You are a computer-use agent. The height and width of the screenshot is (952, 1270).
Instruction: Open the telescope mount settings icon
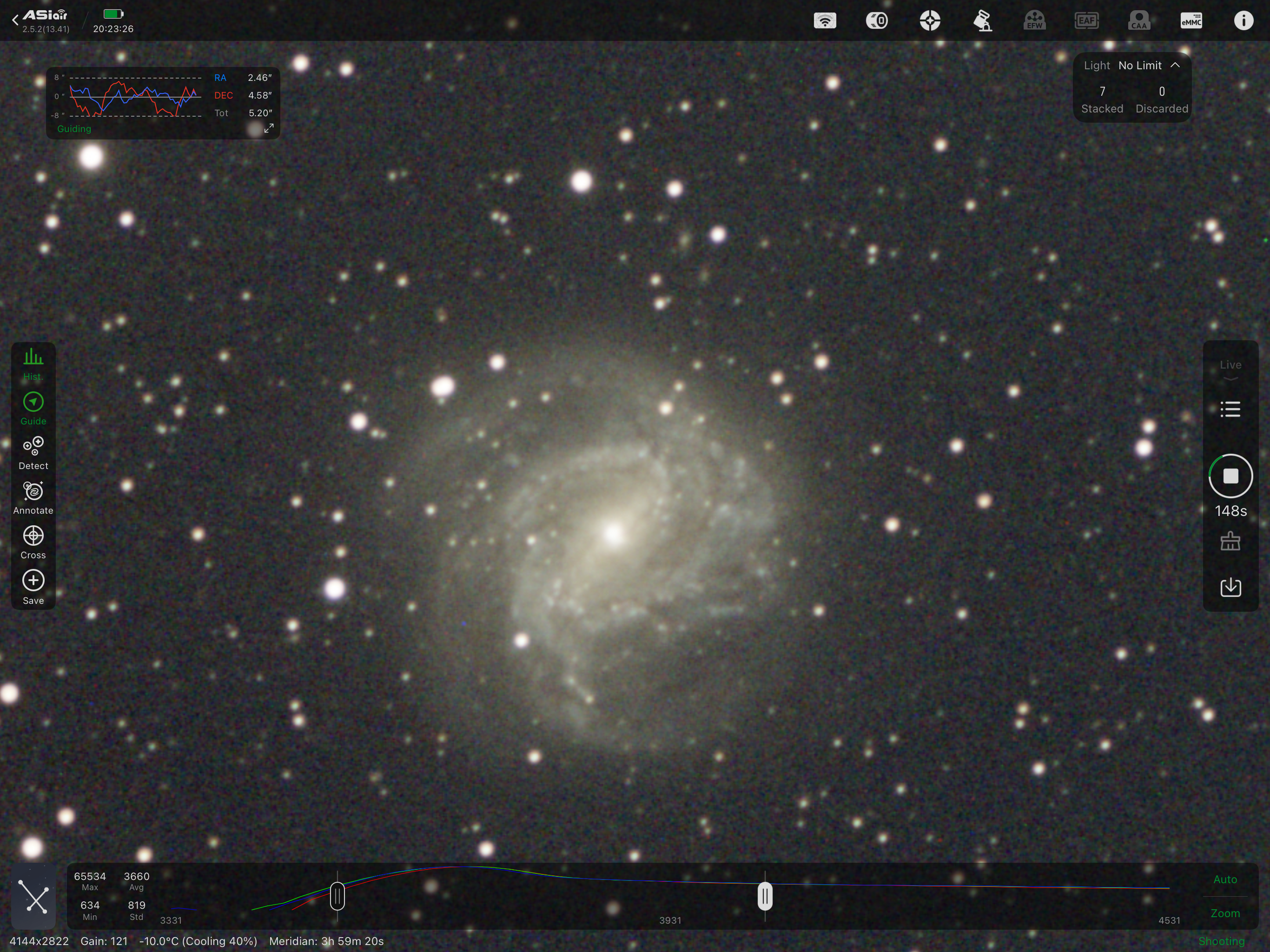[x=982, y=21]
